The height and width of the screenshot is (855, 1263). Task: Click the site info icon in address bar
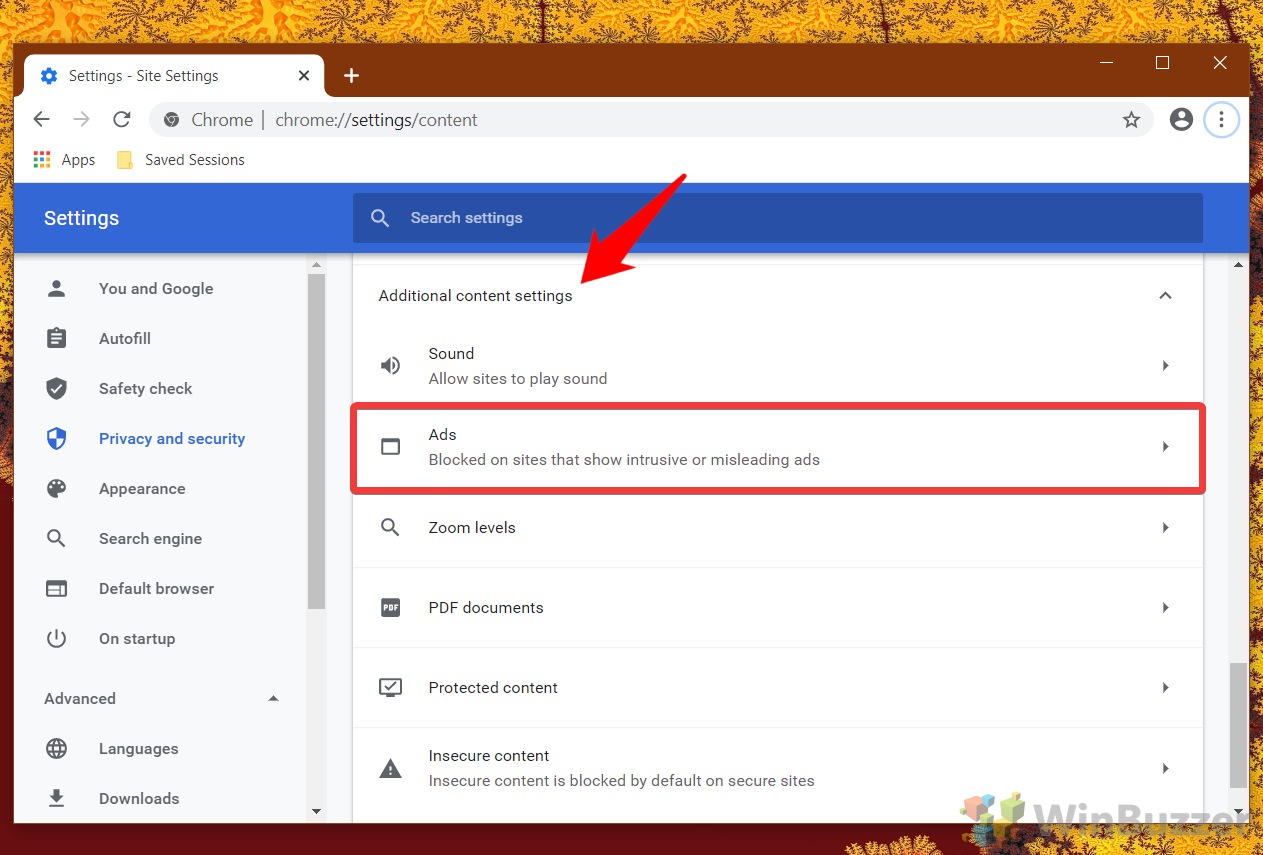coord(172,120)
